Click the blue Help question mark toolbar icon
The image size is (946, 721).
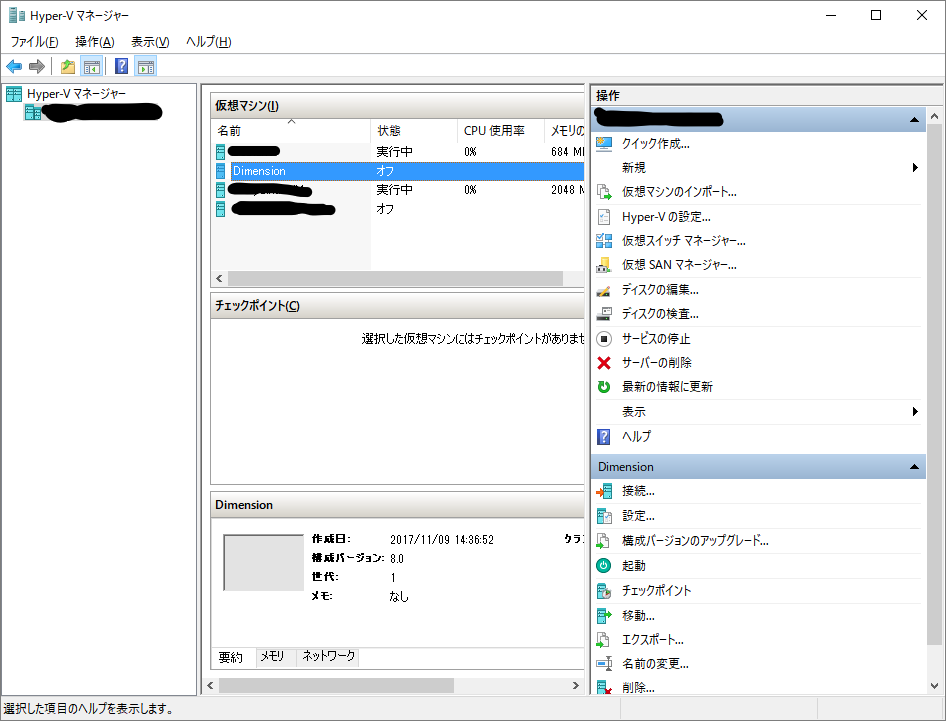tap(121, 66)
